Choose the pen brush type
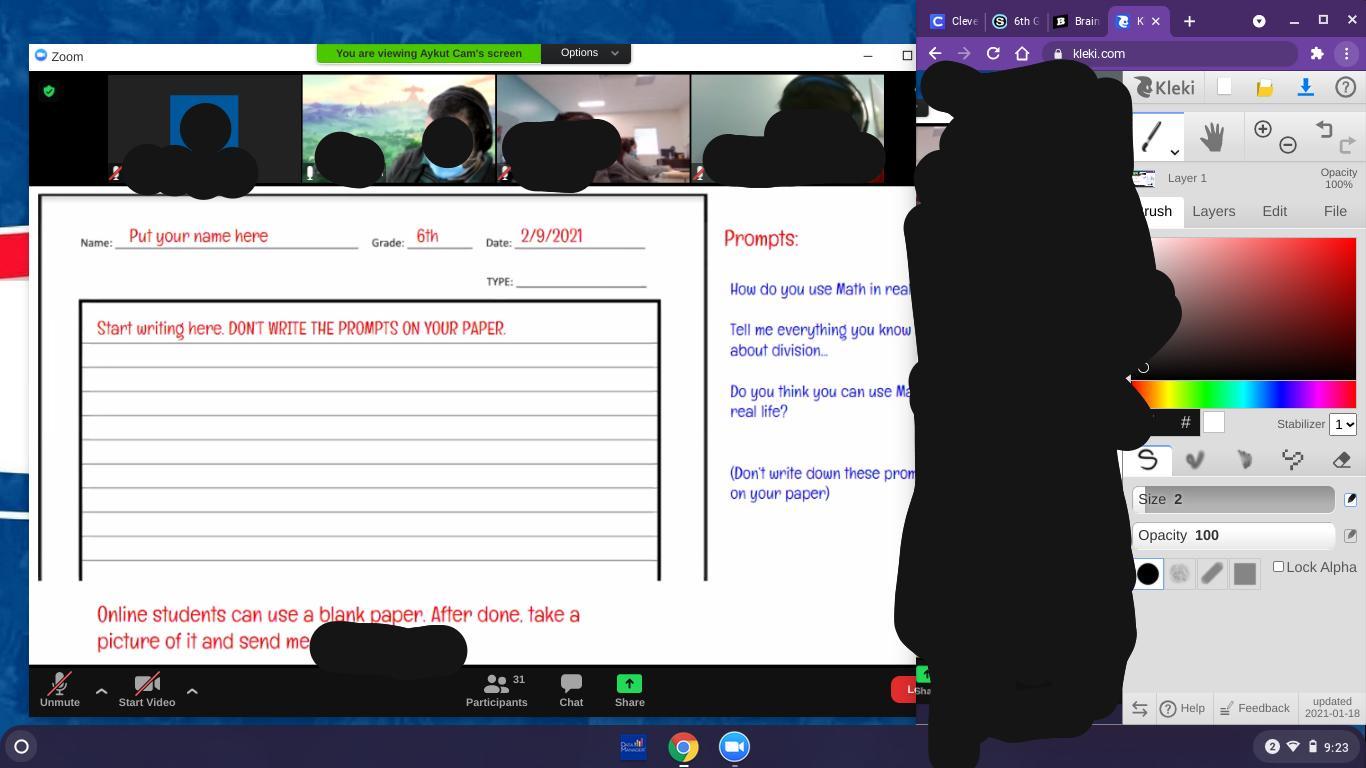 click(1147, 459)
